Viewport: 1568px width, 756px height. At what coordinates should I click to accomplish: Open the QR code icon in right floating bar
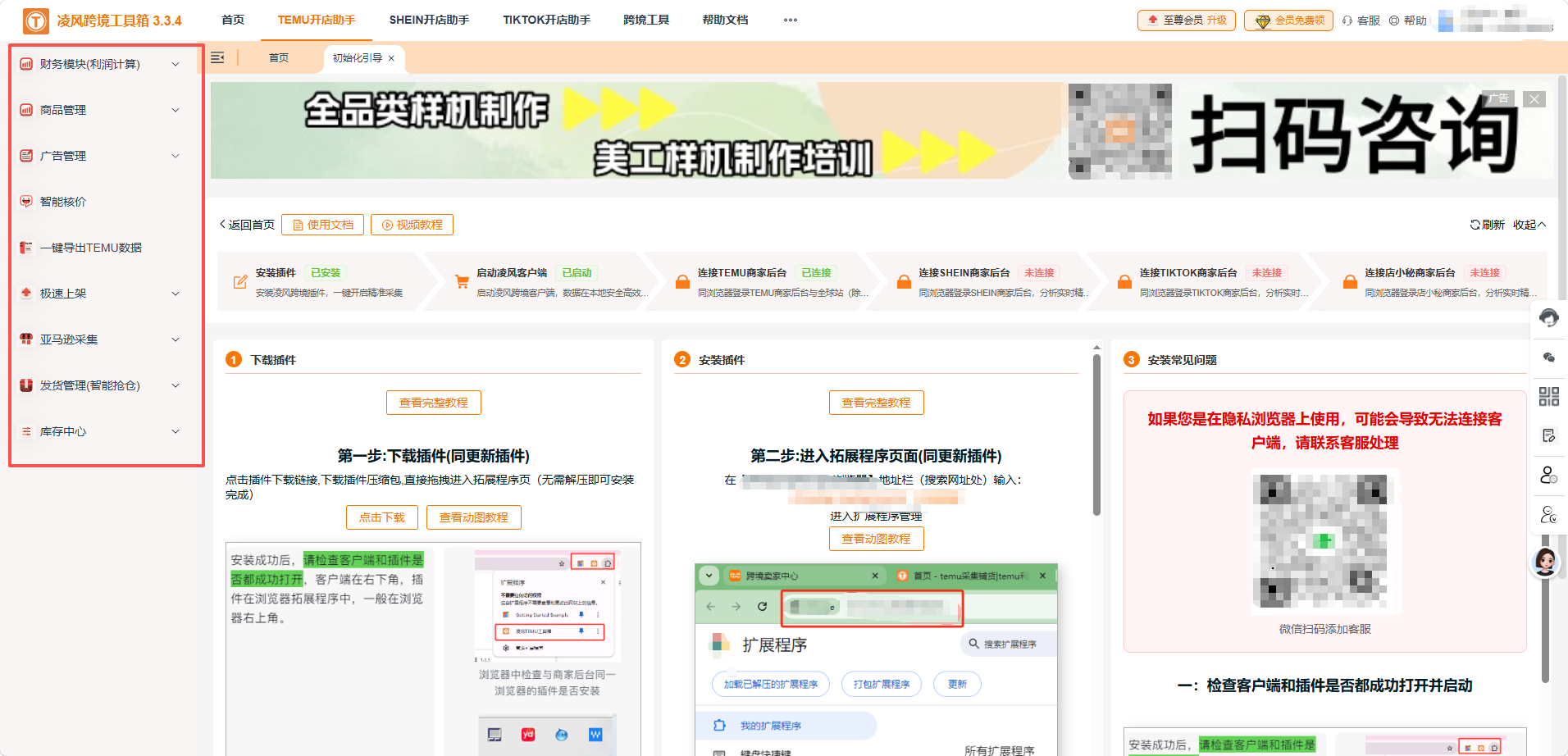1549,396
